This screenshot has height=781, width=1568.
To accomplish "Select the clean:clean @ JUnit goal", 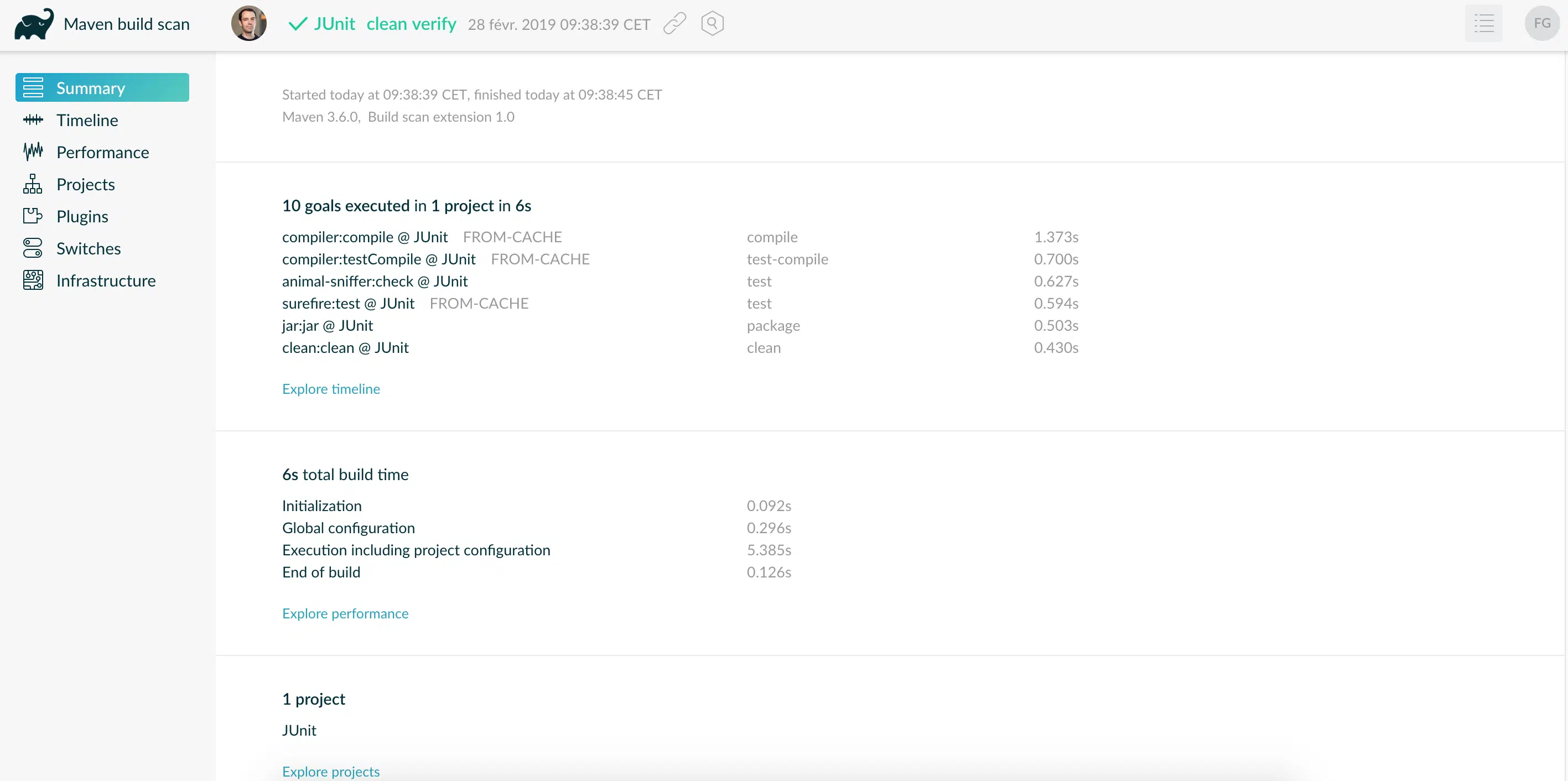I will (345, 347).
